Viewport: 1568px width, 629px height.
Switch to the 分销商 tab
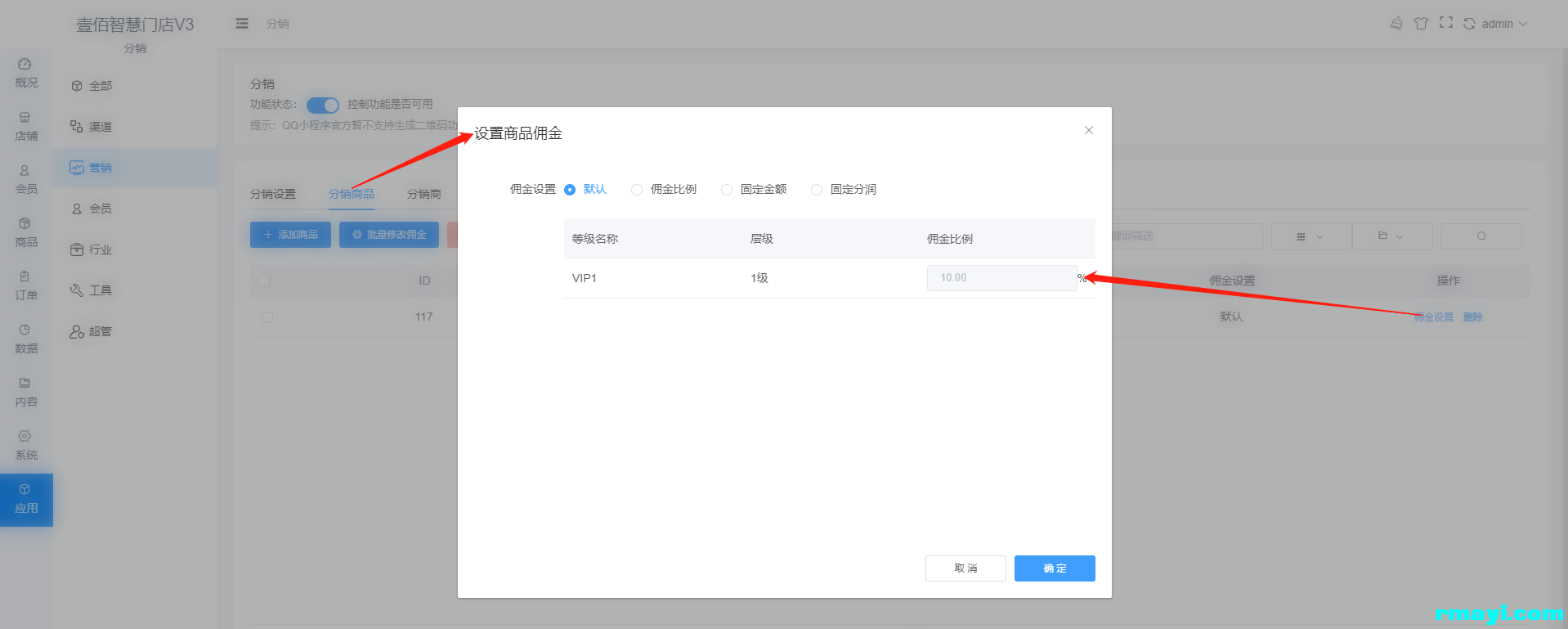(x=424, y=194)
